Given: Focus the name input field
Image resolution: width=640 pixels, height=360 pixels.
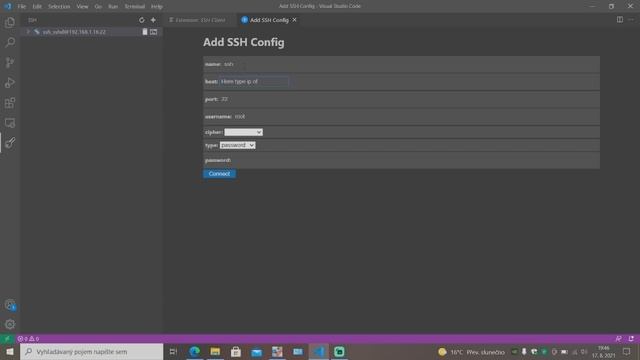Looking at the screenshot, I should [257, 64].
